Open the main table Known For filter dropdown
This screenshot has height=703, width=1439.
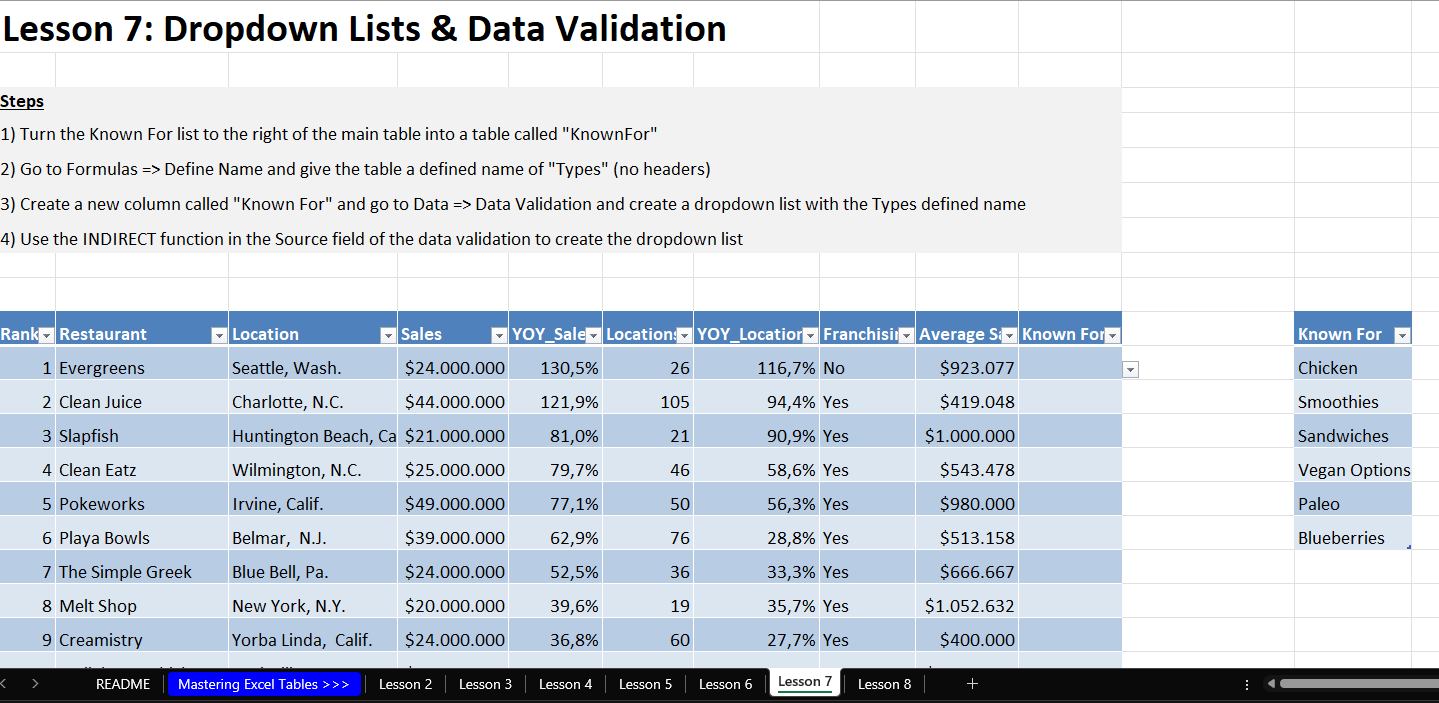(x=1112, y=335)
